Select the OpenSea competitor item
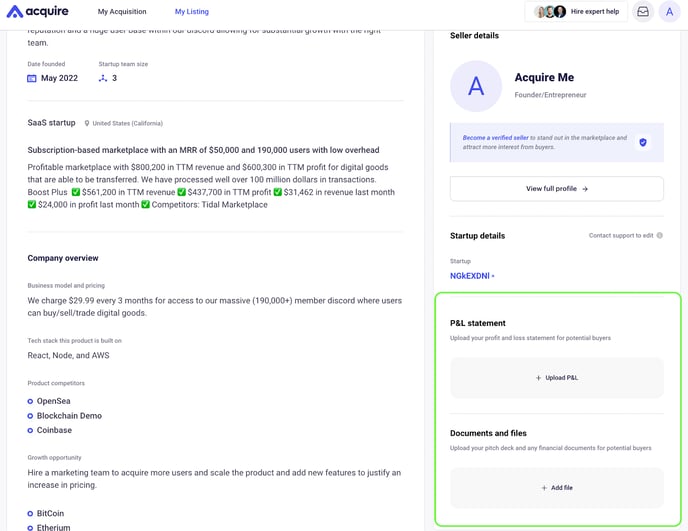The image size is (688, 531). pos(49,401)
